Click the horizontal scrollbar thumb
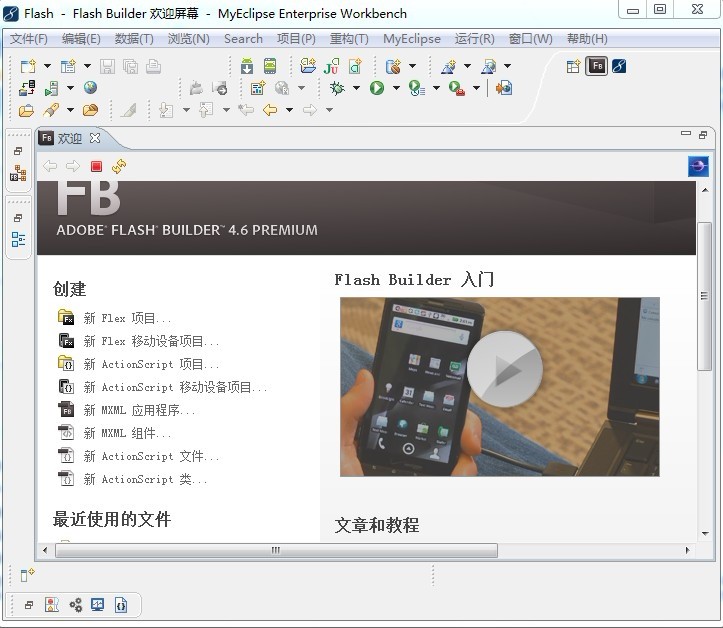This screenshot has height=628, width=723. pyautogui.click(x=276, y=550)
